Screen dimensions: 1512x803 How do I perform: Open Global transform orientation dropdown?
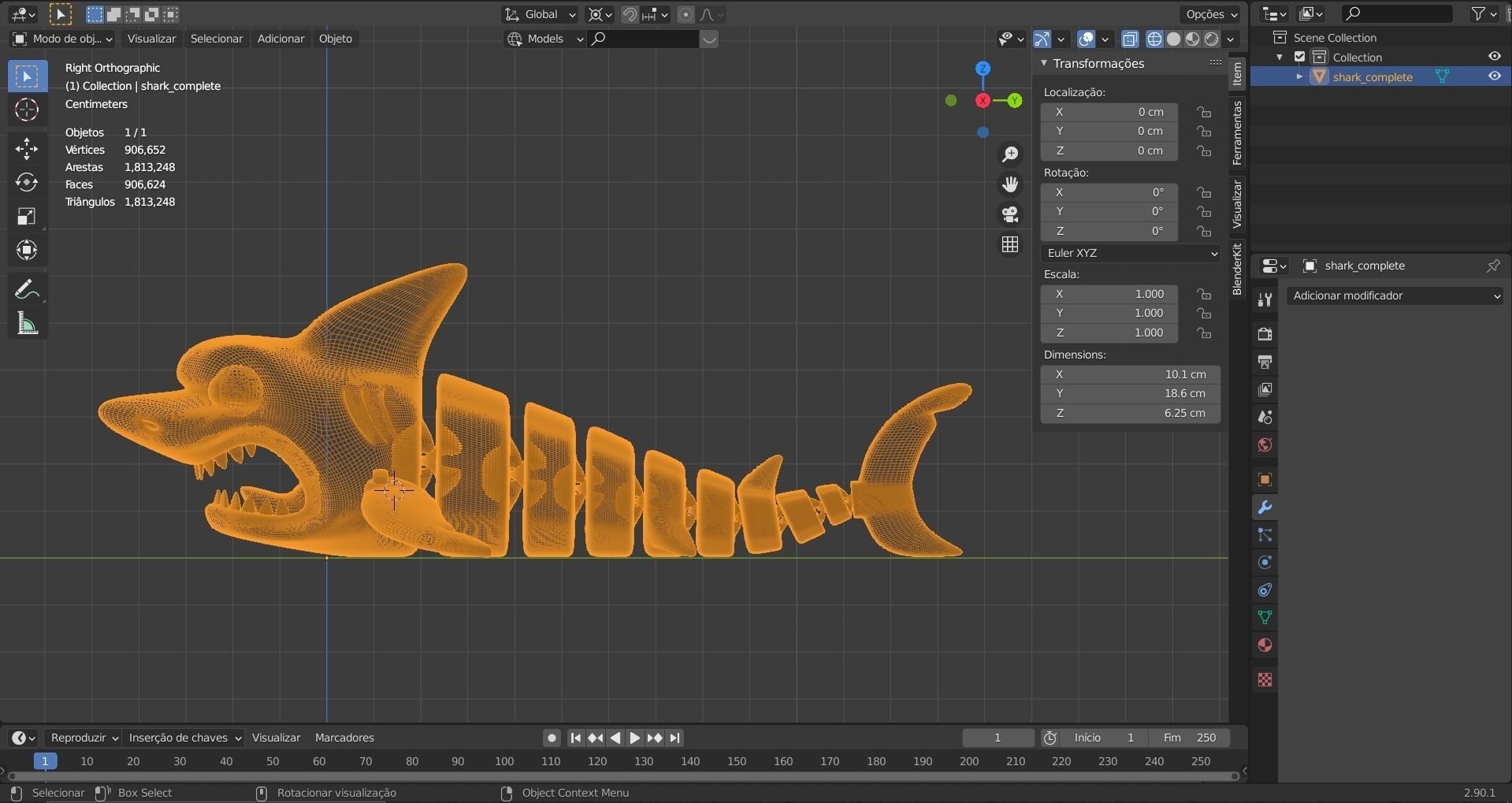click(541, 14)
